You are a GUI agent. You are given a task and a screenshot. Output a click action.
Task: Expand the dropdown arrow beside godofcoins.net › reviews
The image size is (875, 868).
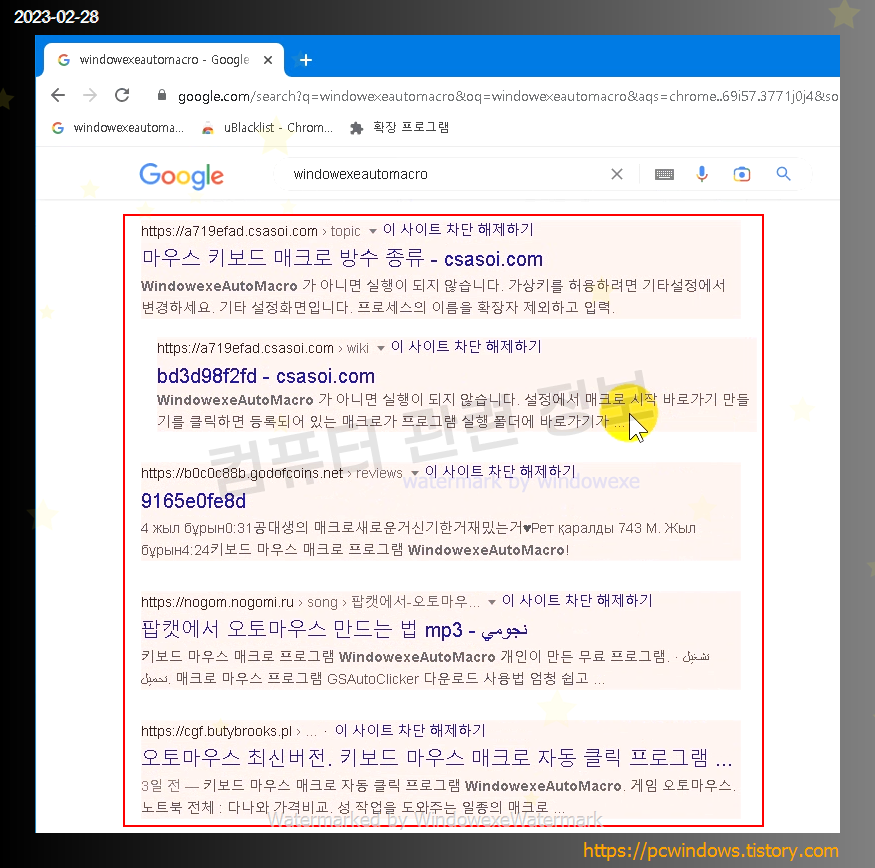[415, 473]
